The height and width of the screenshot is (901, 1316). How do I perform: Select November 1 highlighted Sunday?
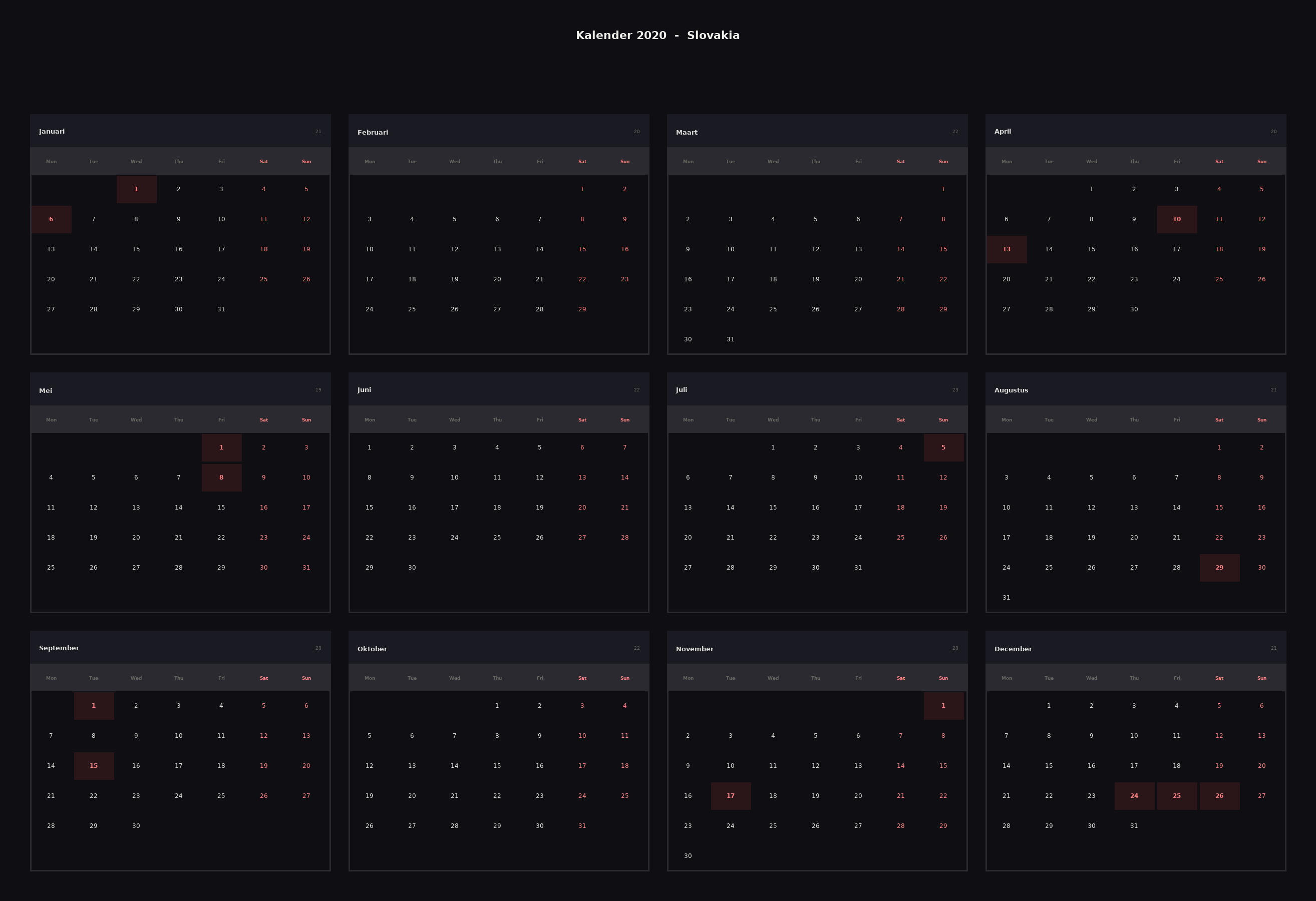943,706
